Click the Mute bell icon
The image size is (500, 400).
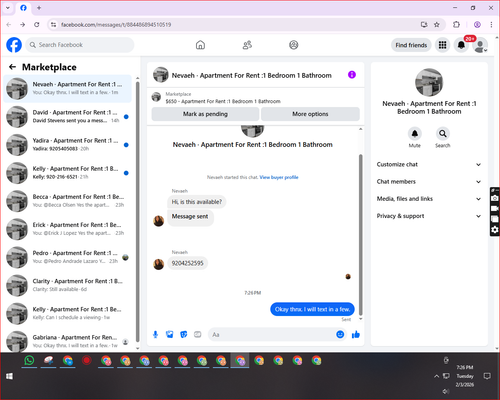coord(415,134)
